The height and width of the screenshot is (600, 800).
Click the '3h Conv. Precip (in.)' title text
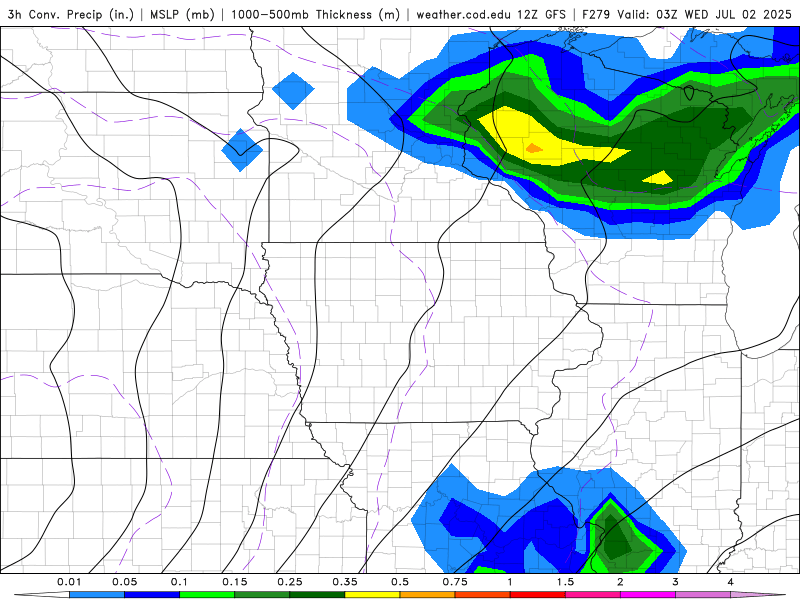pos(71,14)
